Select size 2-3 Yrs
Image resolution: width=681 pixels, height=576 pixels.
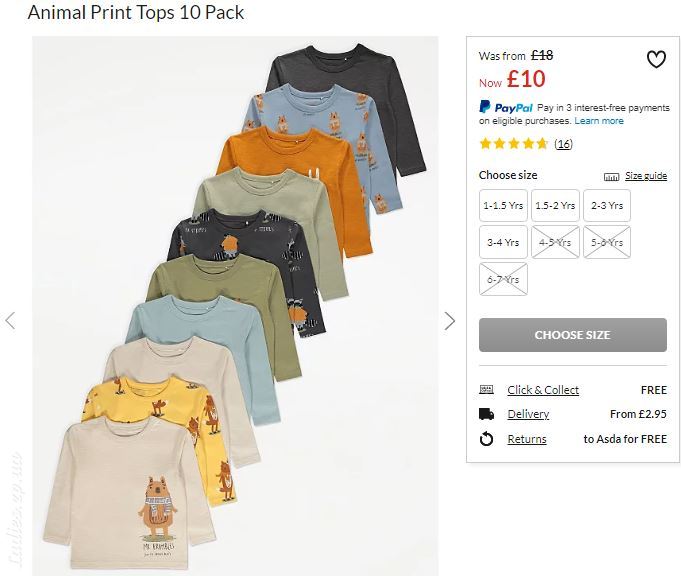coord(607,205)
